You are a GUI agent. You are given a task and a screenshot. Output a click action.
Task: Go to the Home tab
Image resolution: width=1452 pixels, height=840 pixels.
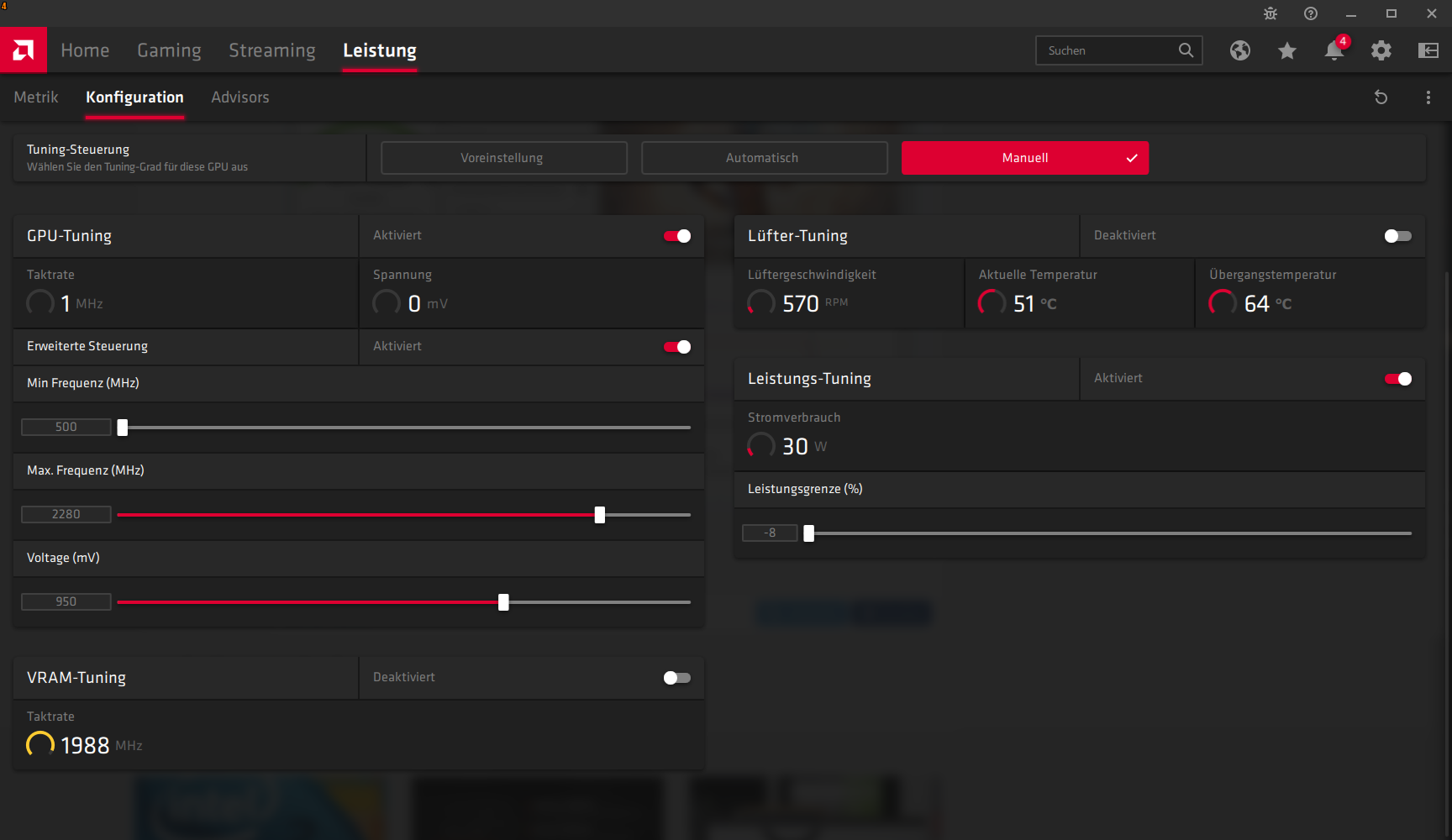tap(85, 50)
